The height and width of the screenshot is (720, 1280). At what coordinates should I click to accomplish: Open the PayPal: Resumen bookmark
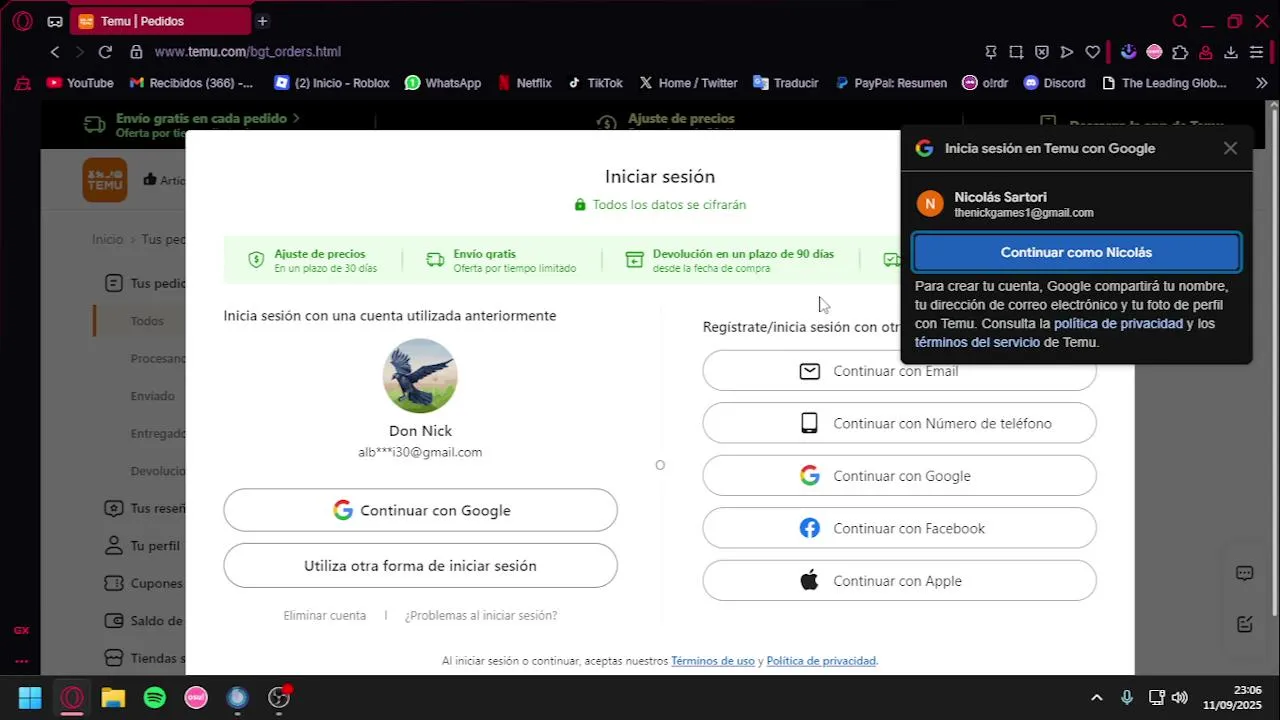tap(891, 83)
